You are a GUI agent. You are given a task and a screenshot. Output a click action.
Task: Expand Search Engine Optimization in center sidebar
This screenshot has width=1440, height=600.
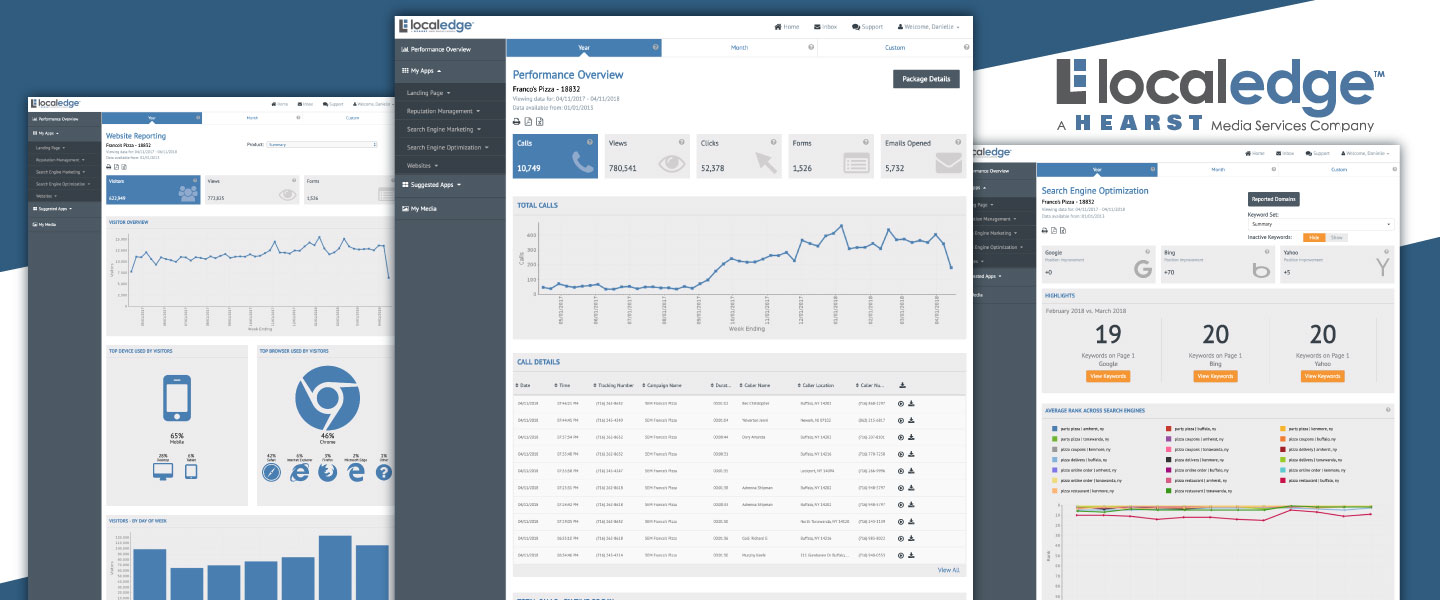[x=450, y=147]
